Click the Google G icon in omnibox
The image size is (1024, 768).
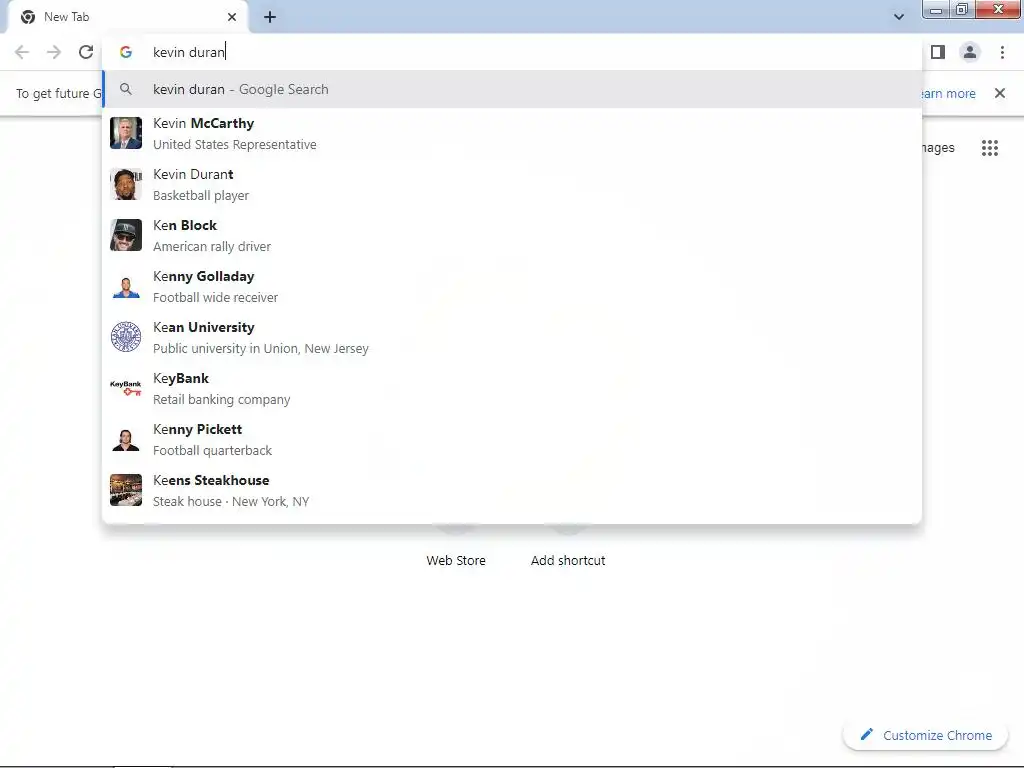tap(126, 52)
